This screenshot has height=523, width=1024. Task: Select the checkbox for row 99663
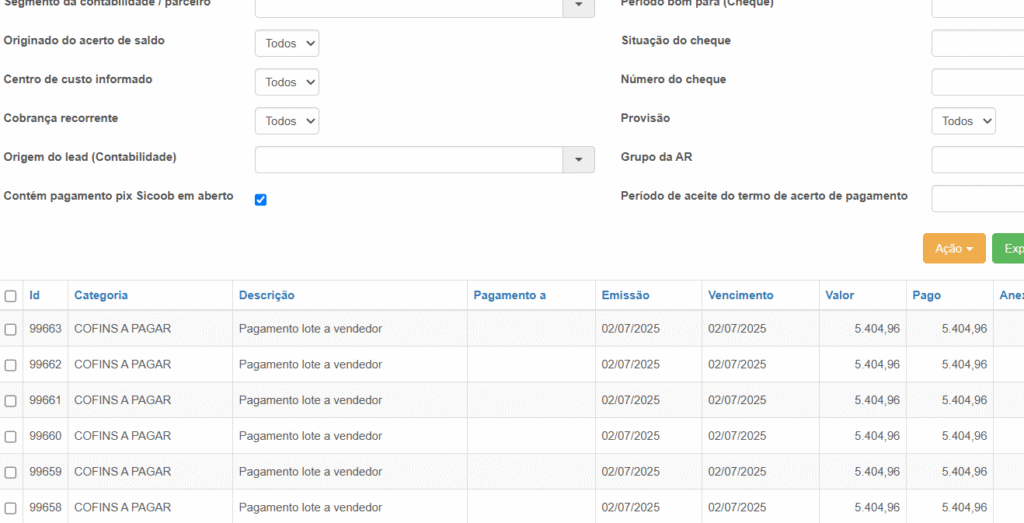point(11,329)
